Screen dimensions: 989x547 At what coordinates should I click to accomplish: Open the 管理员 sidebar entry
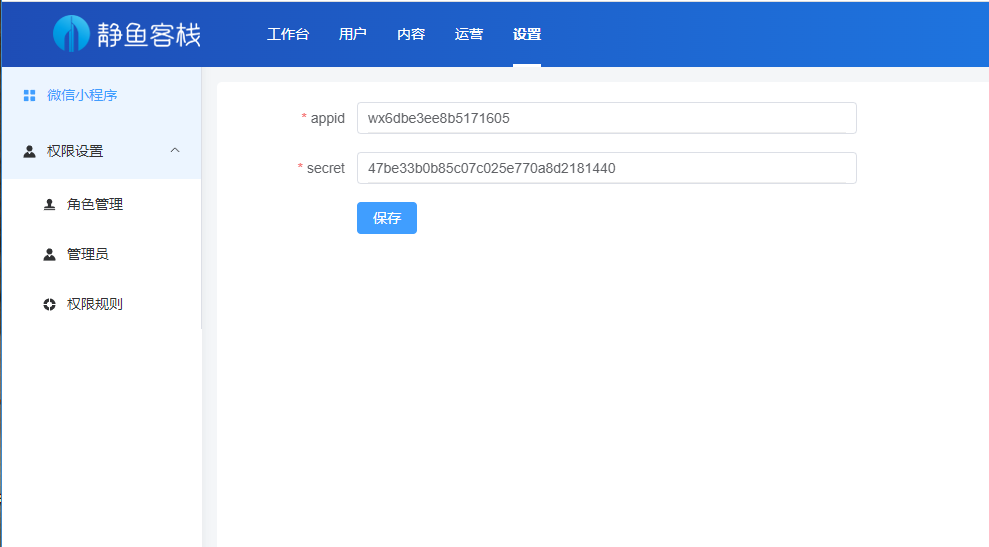pyautogui.click(x=88, y=255)
